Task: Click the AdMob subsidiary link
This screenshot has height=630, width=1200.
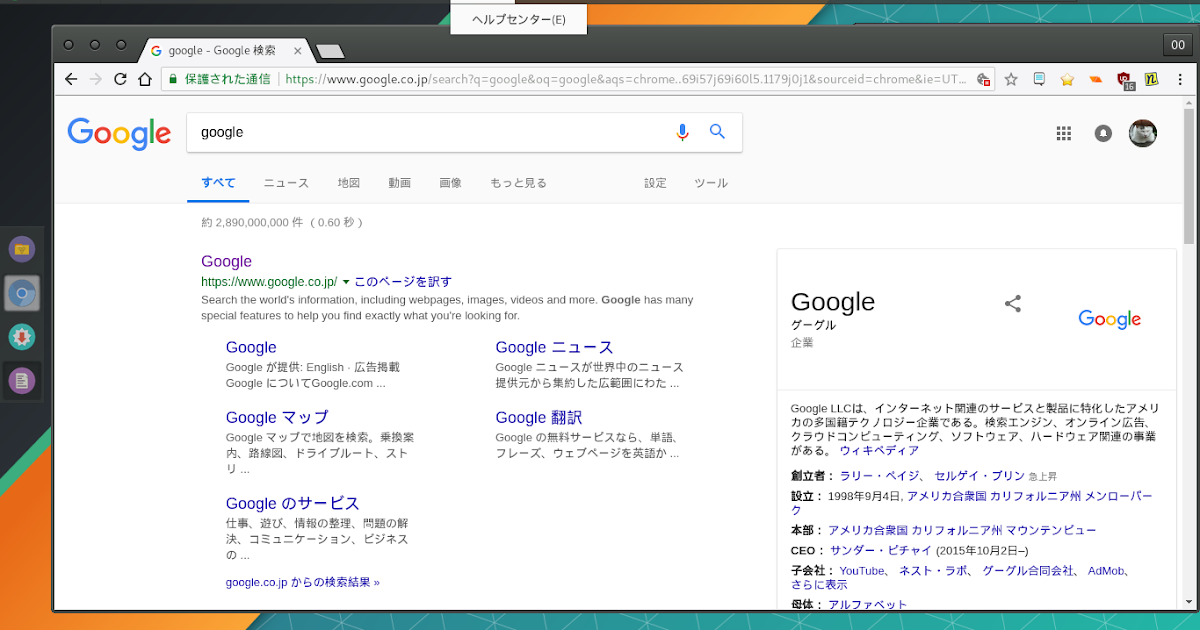Action: pyautogui.click(x=1106, y=570)
